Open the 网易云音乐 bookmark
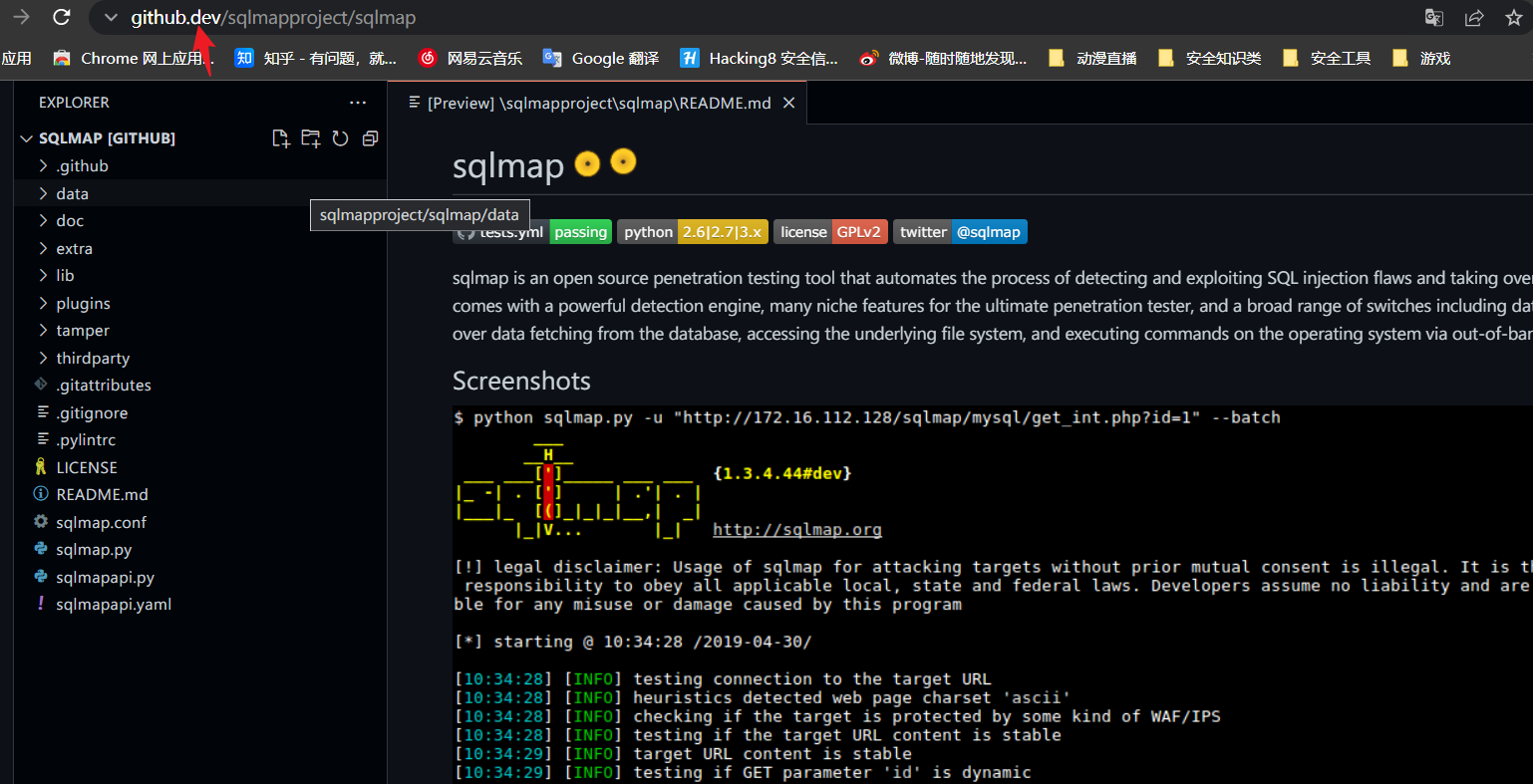The width and height of the screenshot is (1533, 784). (470, 59)
